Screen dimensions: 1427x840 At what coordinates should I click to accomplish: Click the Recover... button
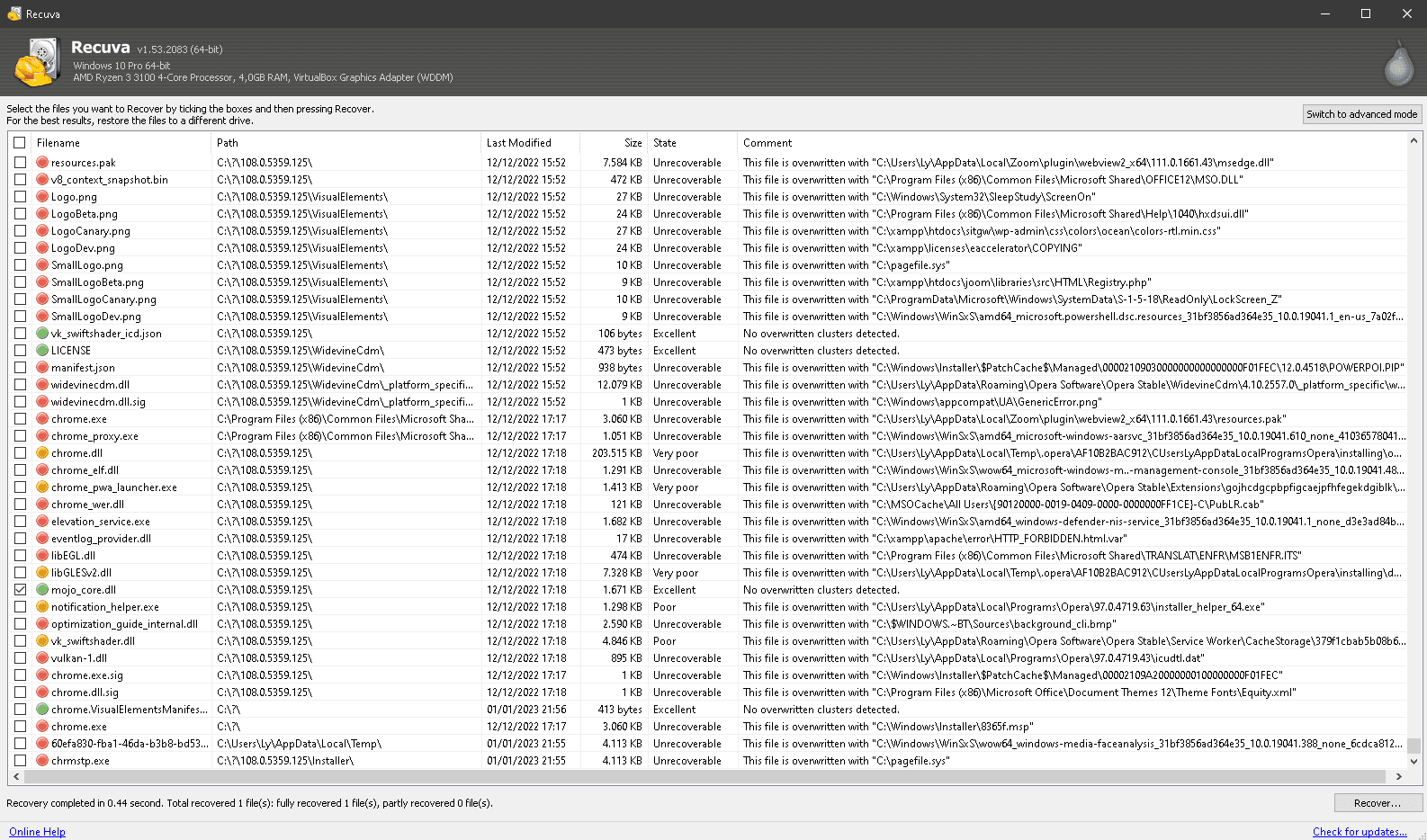click(1378, 803)
